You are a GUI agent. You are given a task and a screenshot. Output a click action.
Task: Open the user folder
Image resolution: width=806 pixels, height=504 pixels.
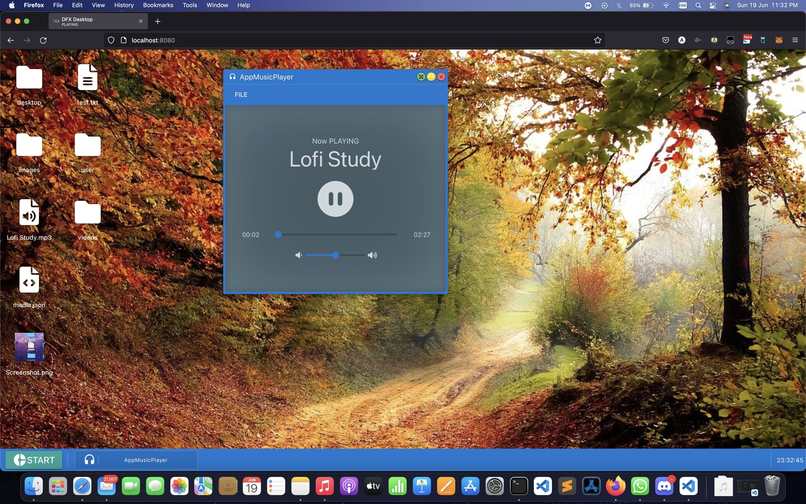click(88, 145)
